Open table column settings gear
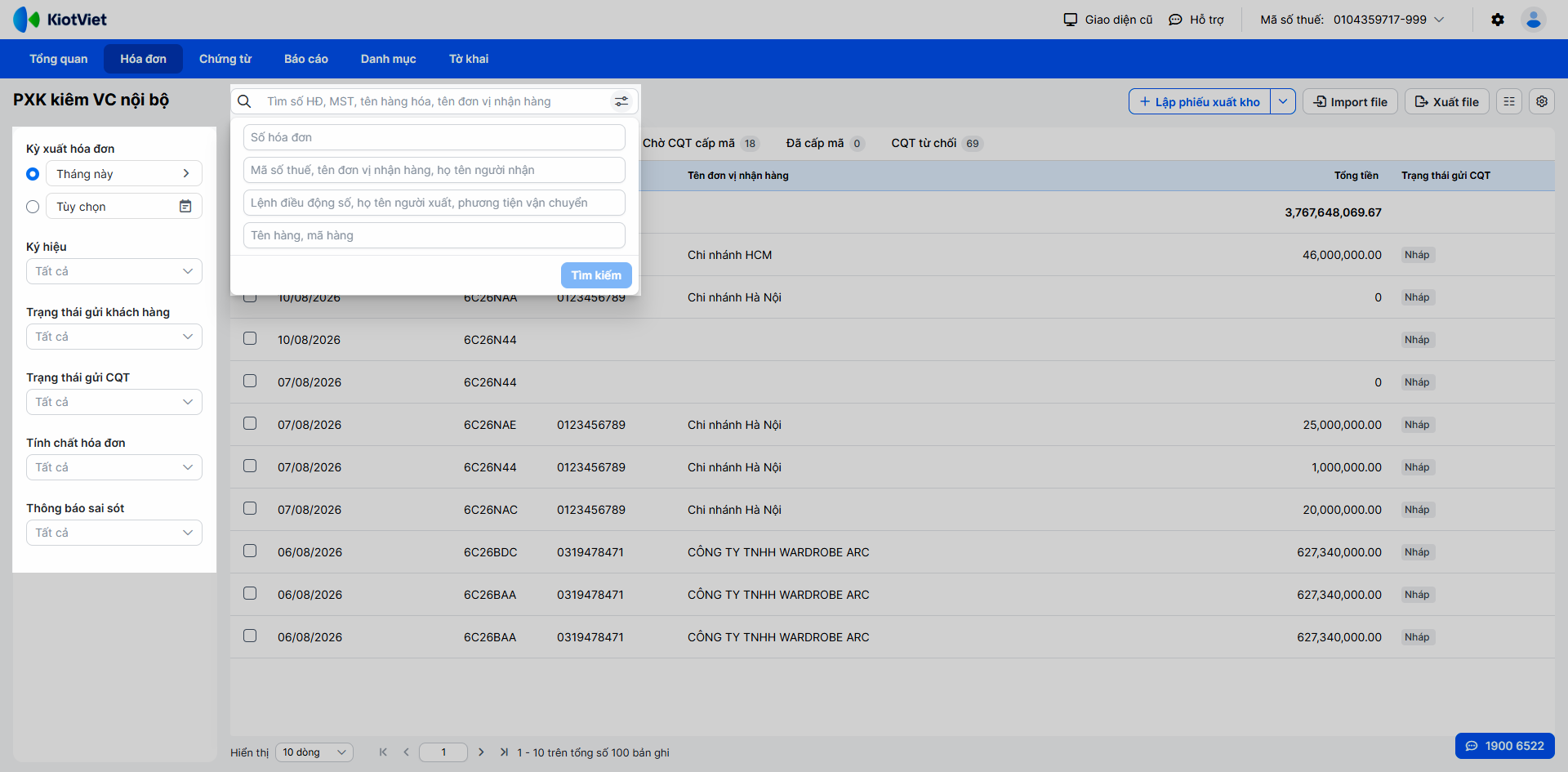Screen dimensions: 1568x772 tap(1542, 101)
